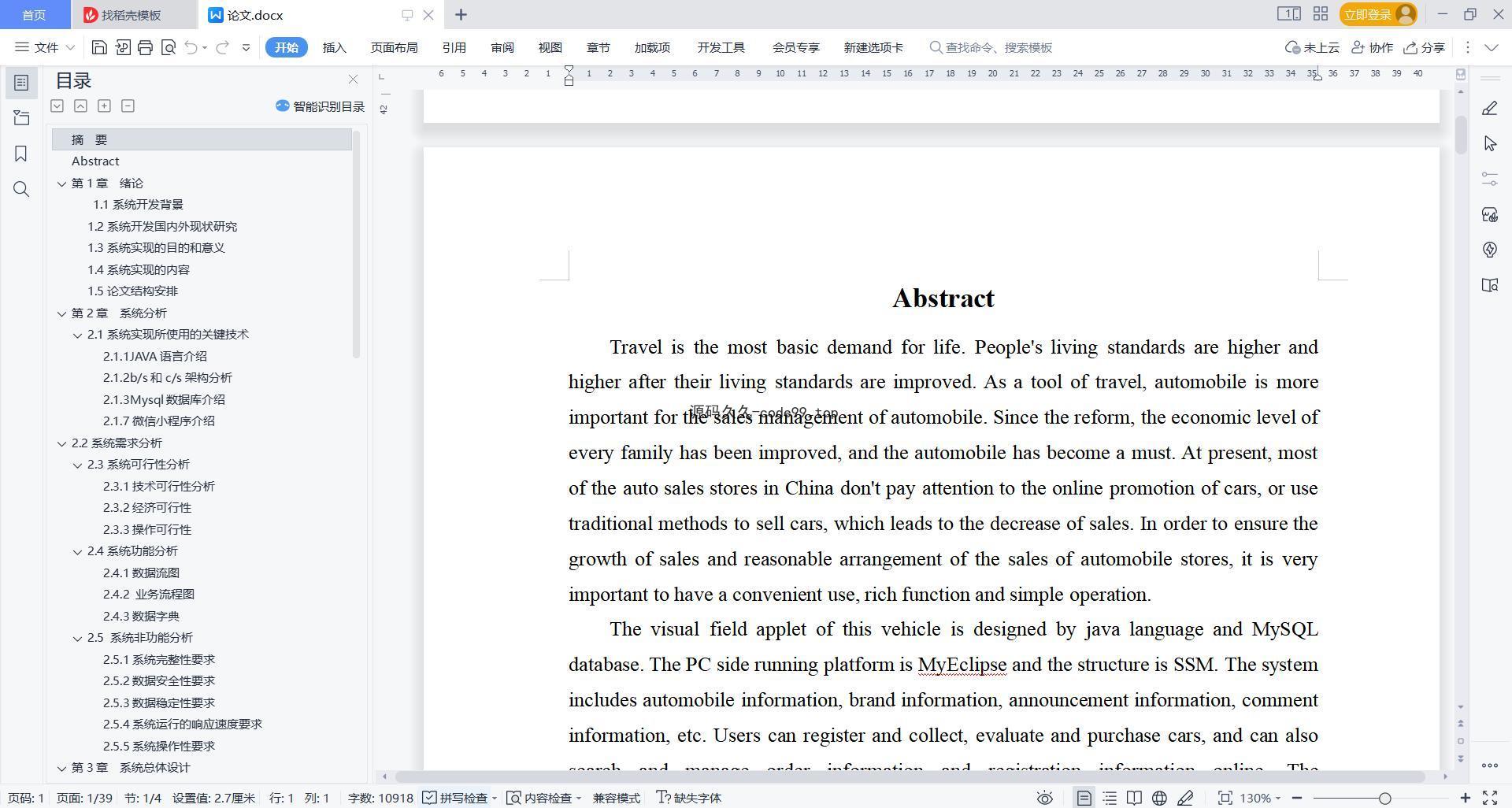Click the promote heading level icon
The width and height of the screenshot is (1512, 808).
click(x=80, y=106)
